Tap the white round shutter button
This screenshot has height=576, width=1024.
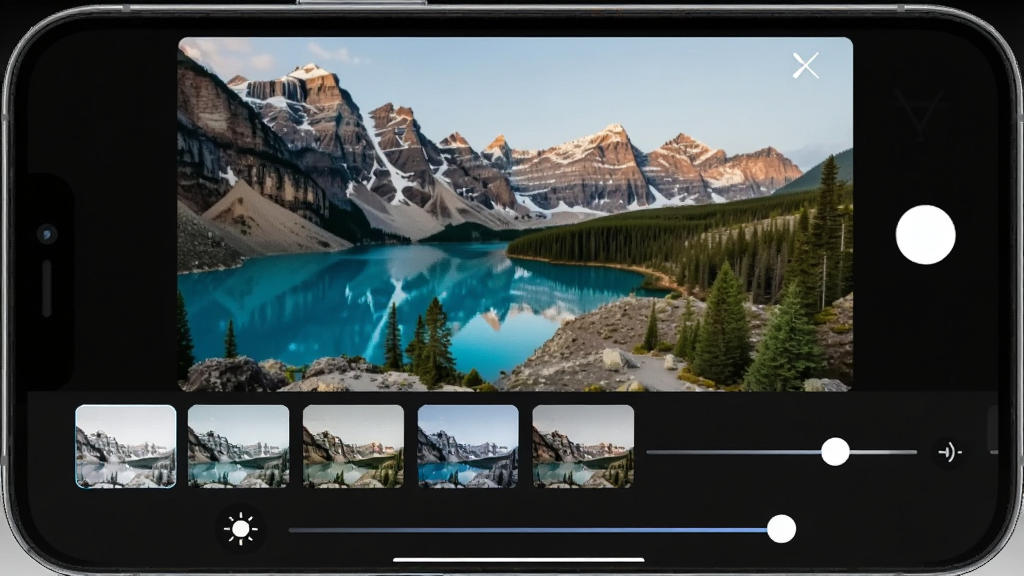click(x=925, y=234)
